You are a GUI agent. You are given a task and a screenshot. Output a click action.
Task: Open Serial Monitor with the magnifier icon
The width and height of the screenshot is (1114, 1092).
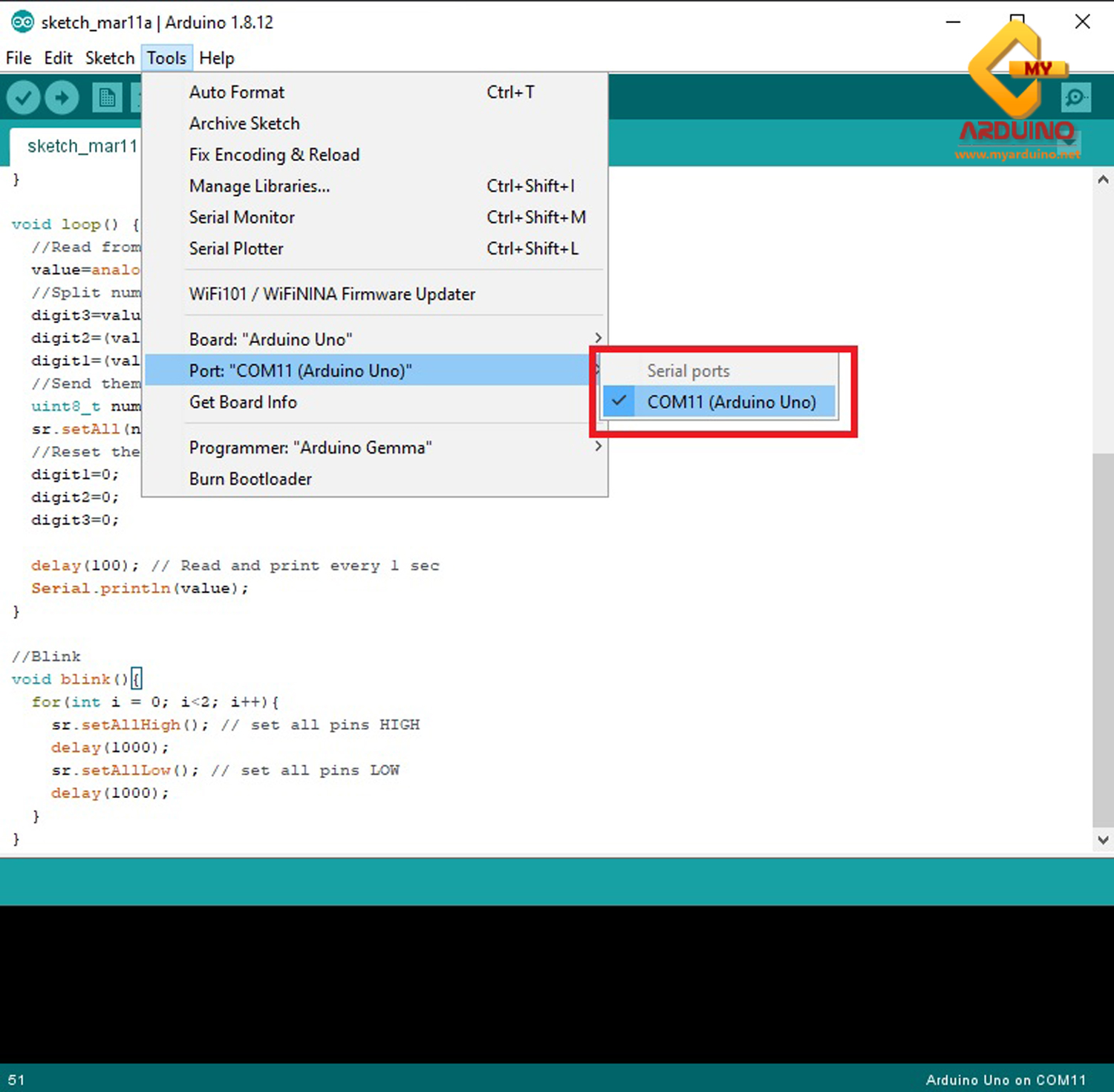(x=1075, y=97)
